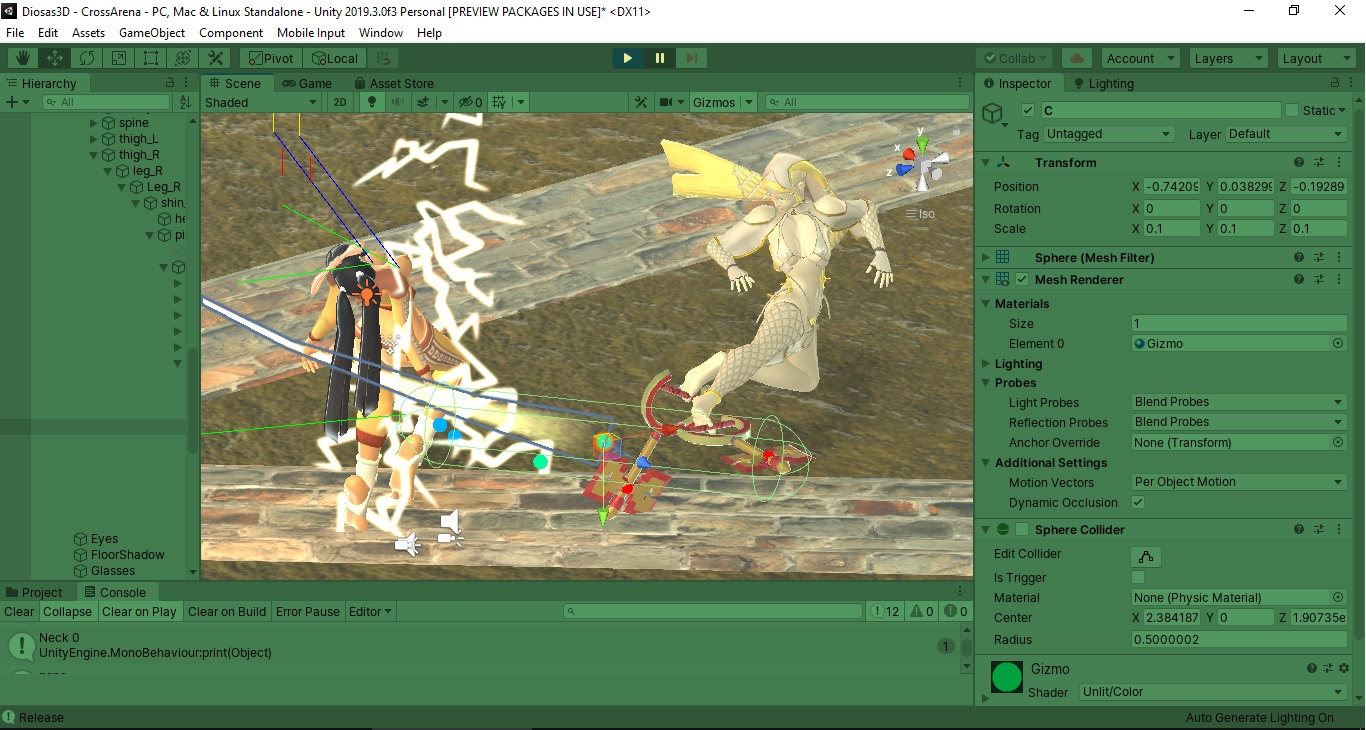Screen dimensions: 1366x730
Task: Open the Scene component tools icon
Action: point(641,102)
